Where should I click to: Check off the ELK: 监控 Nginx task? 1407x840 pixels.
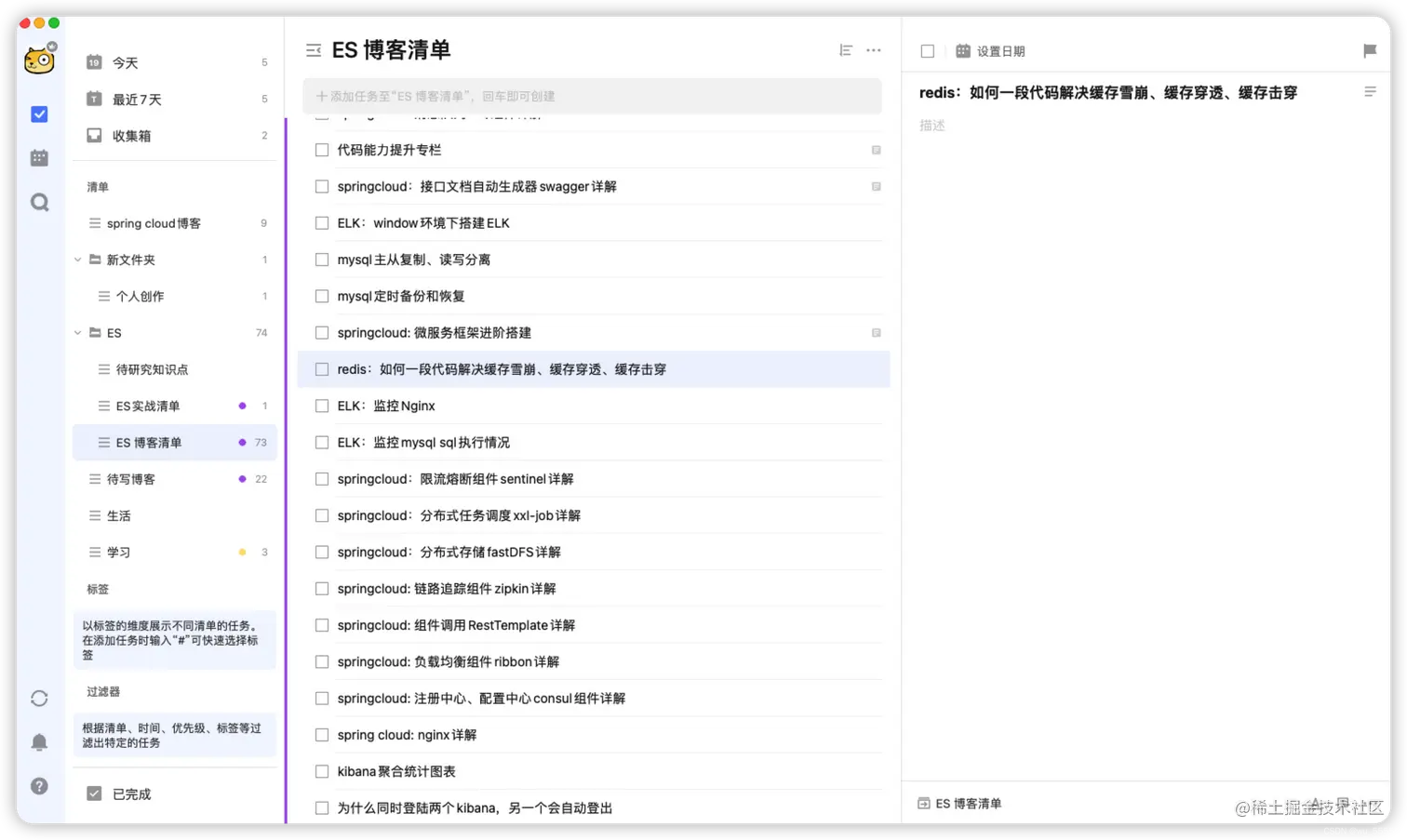[321, 406]
